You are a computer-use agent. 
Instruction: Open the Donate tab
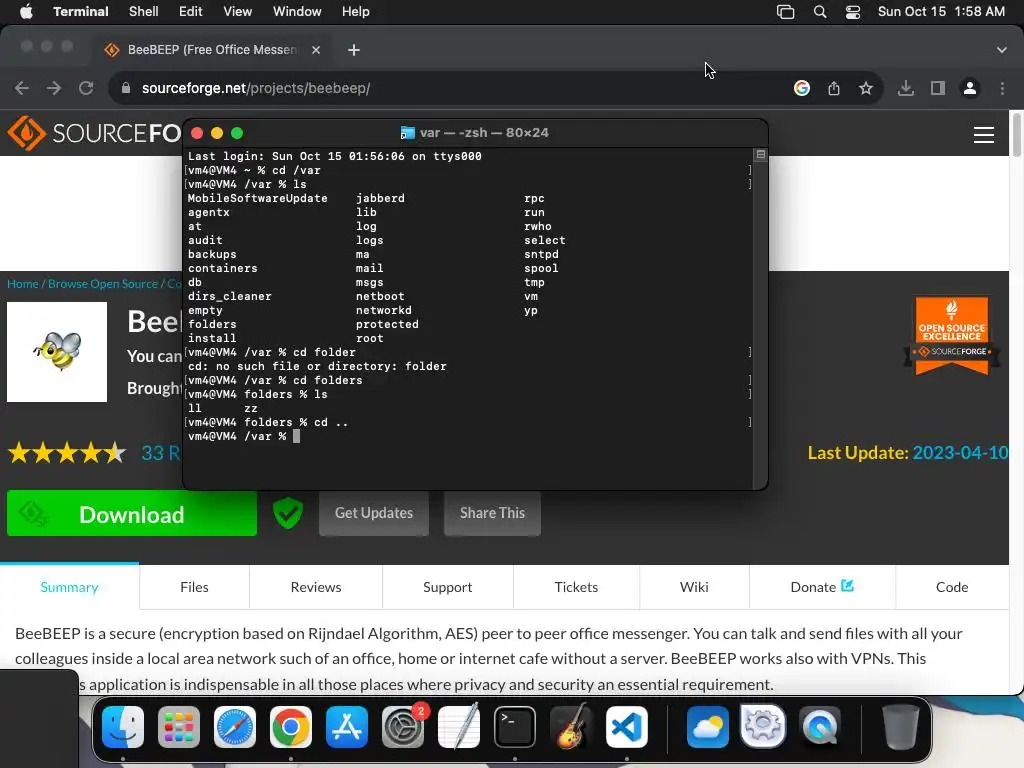coord(822,587)
